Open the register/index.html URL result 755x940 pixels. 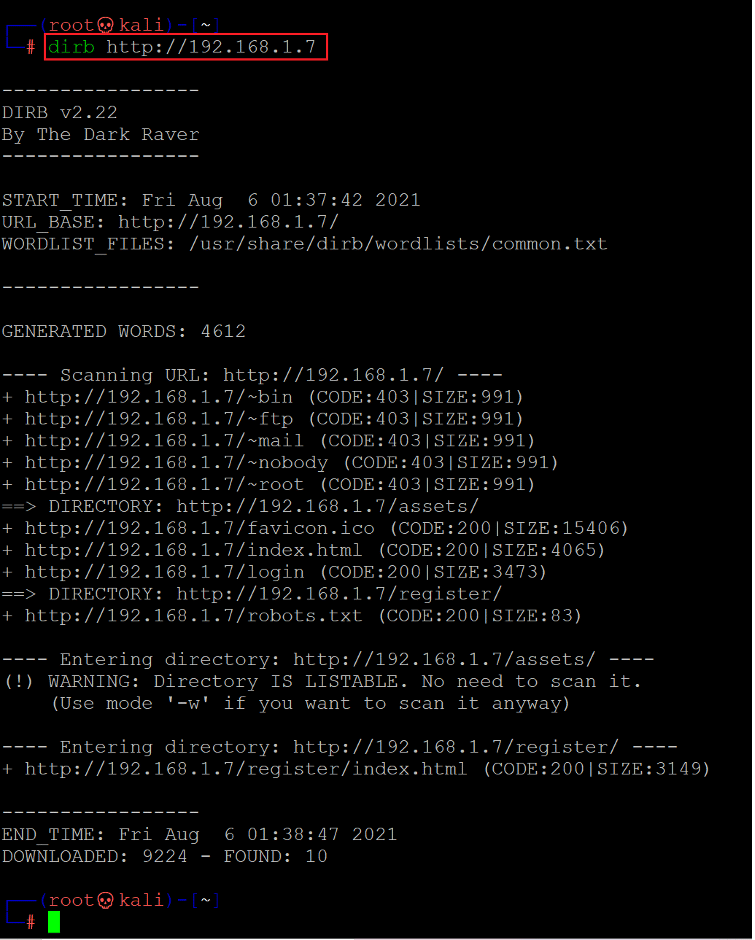tap(246, 769)
